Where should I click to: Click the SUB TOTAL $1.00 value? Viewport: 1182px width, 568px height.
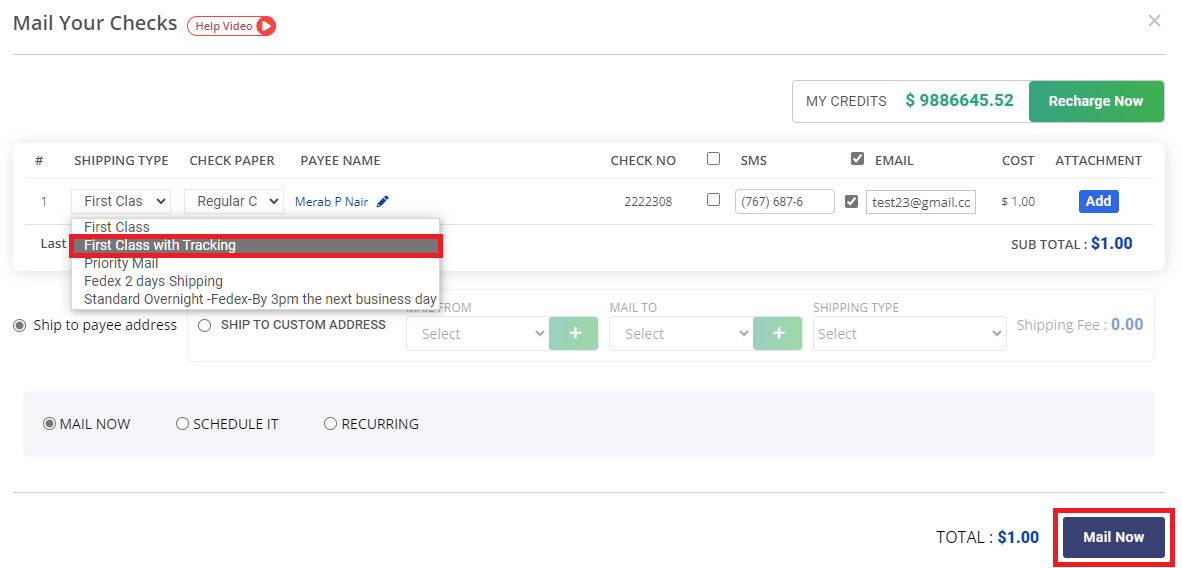click(x=1111, y=244)
